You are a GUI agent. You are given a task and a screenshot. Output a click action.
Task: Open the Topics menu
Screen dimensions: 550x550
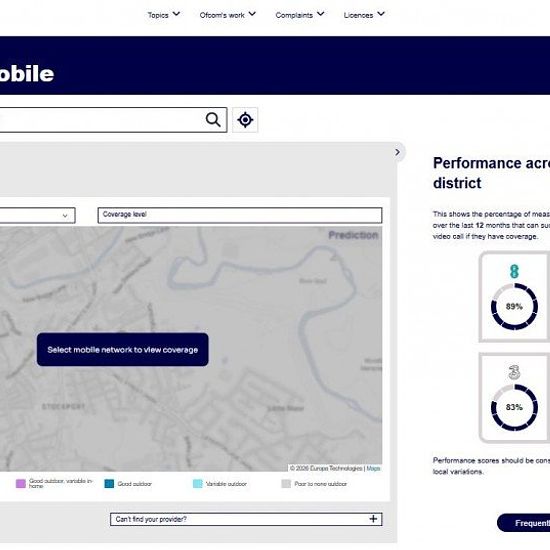pos(163,15)
